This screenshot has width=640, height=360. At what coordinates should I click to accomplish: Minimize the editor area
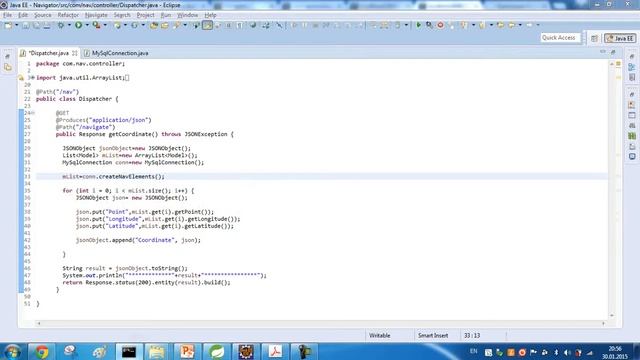[602, 52]
